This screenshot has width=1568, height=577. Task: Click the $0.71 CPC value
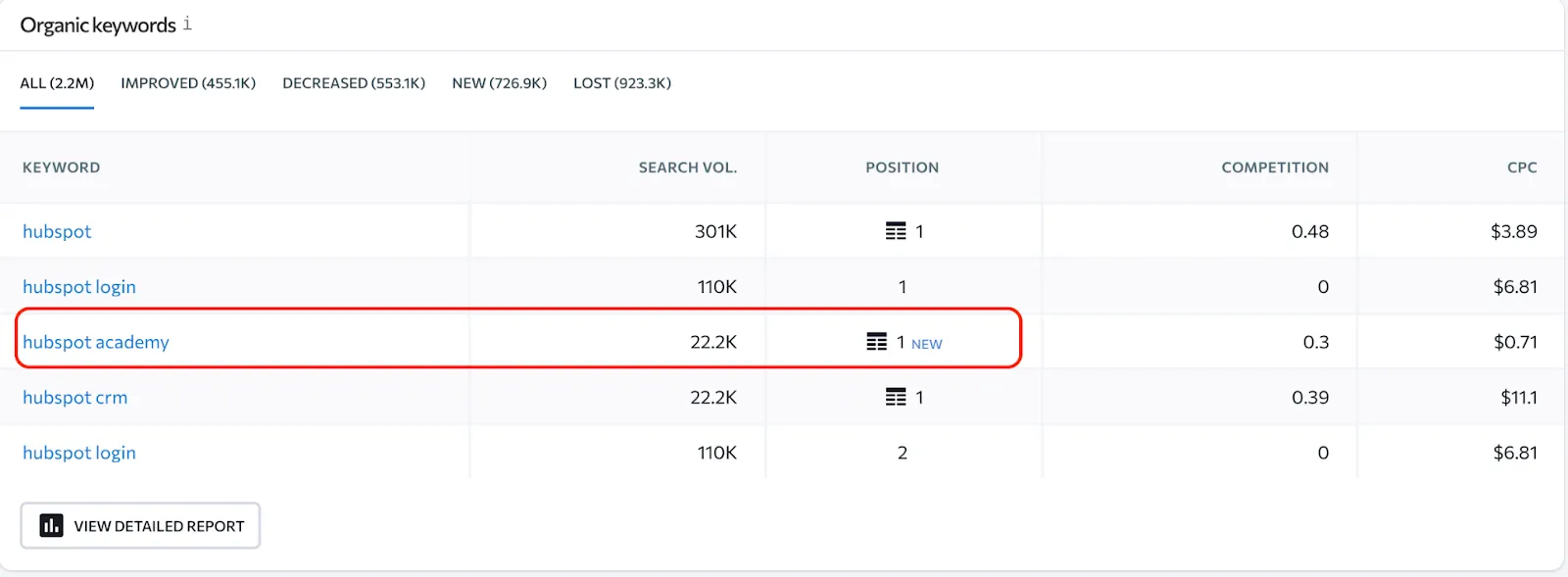click(1516, 342)
